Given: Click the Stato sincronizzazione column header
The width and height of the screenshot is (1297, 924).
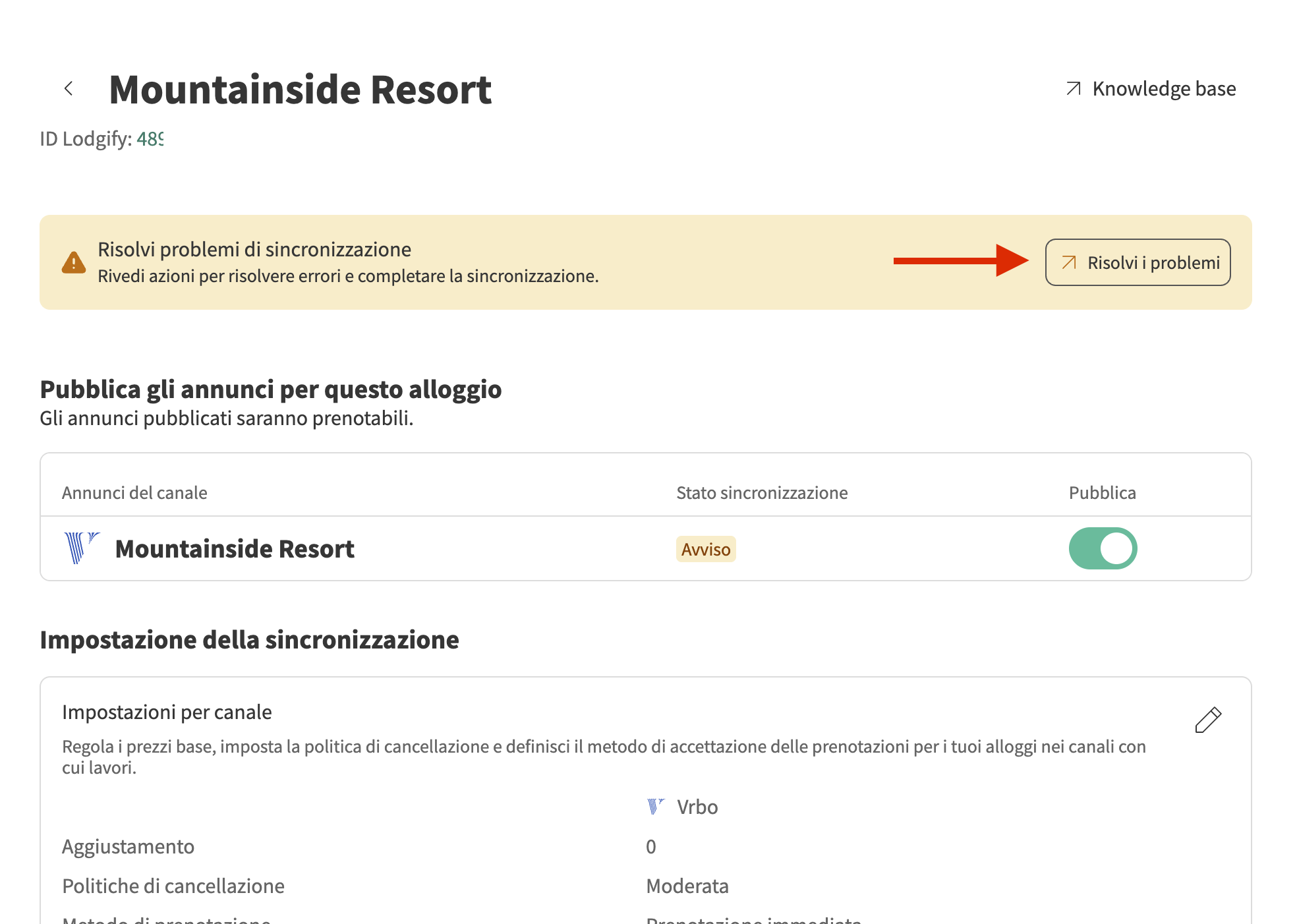Looking at the screenshot, I should [762, 493].
